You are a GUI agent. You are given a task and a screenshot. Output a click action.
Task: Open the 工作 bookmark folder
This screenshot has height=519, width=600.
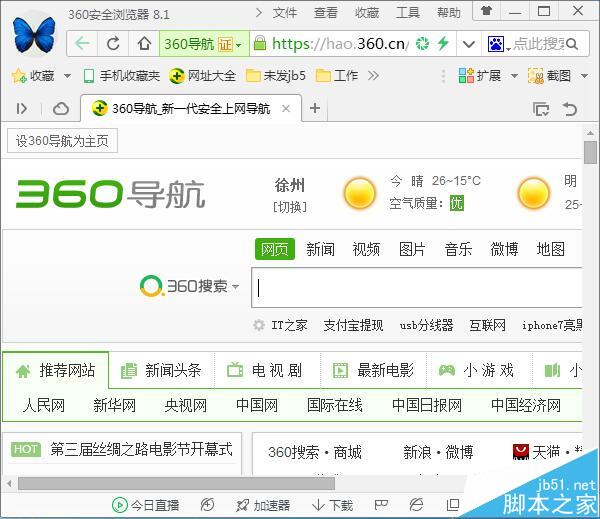pyautogui.click(x=337, y=76)
